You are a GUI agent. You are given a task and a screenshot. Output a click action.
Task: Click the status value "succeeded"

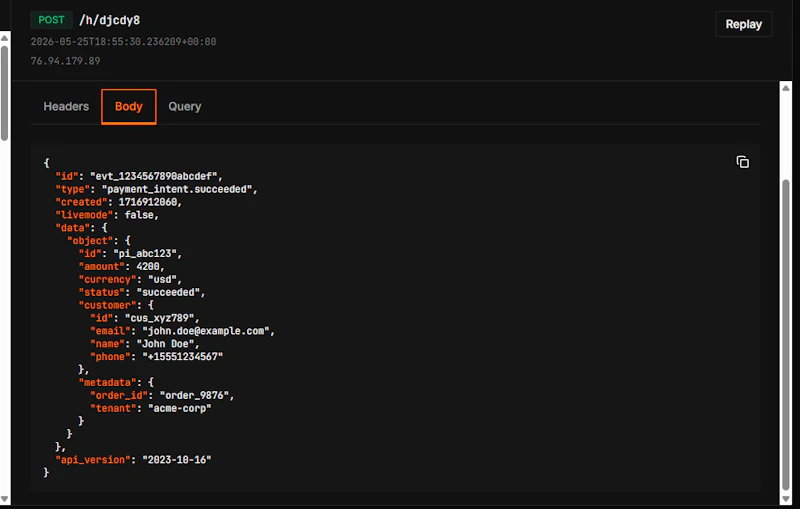tap(170, 292)
